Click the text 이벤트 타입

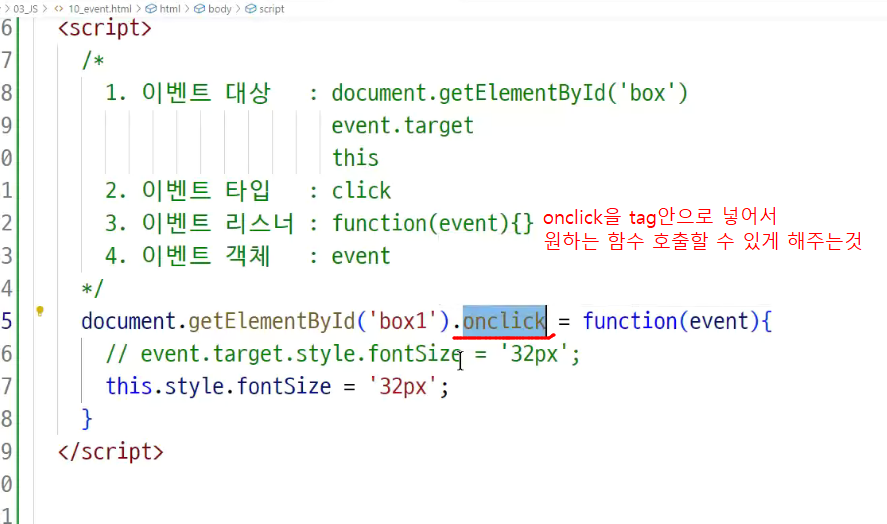click(x=206, y=191)
